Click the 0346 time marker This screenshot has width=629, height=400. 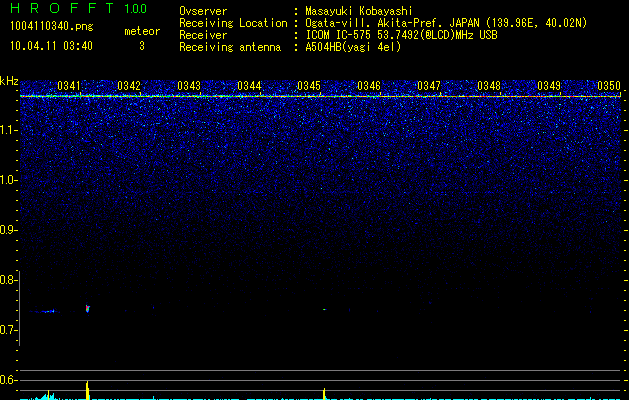(369, 86)
